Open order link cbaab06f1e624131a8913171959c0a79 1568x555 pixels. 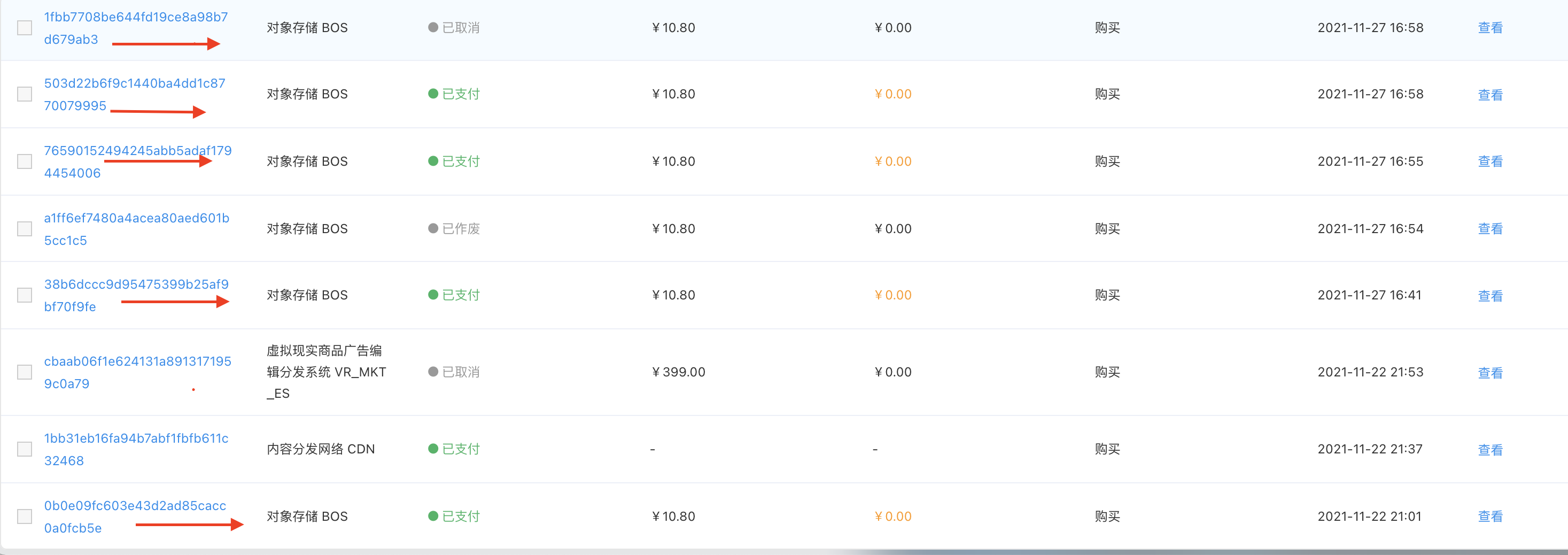point(137,361)
